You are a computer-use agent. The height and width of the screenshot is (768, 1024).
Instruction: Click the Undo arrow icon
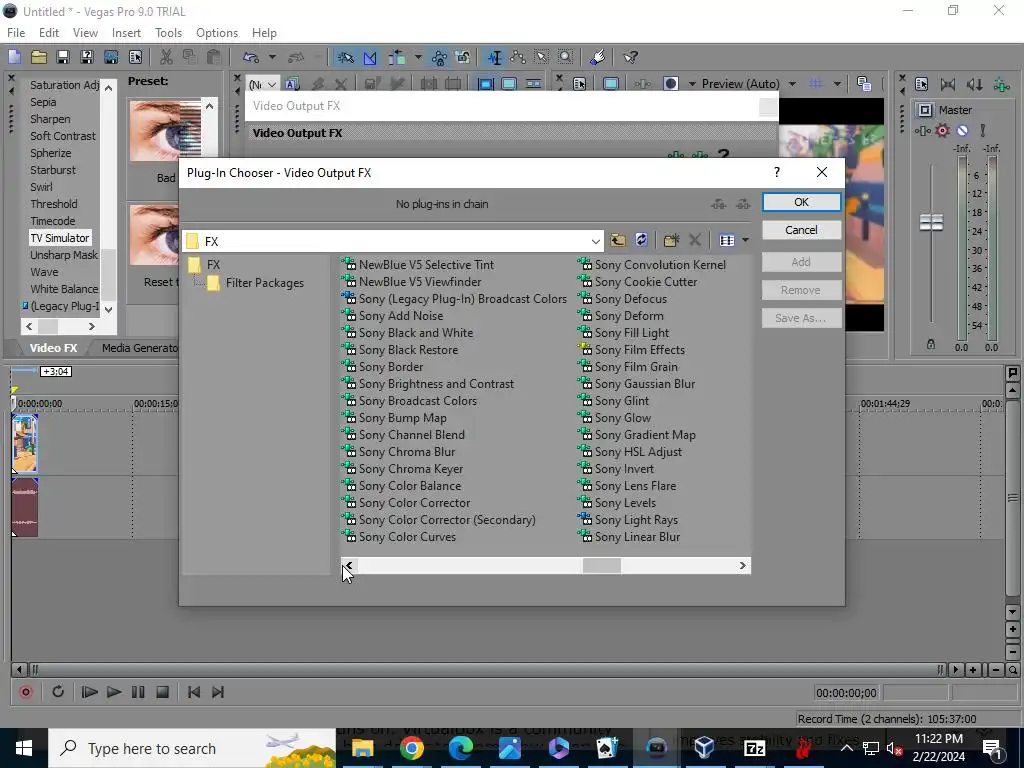coord(250,57)
